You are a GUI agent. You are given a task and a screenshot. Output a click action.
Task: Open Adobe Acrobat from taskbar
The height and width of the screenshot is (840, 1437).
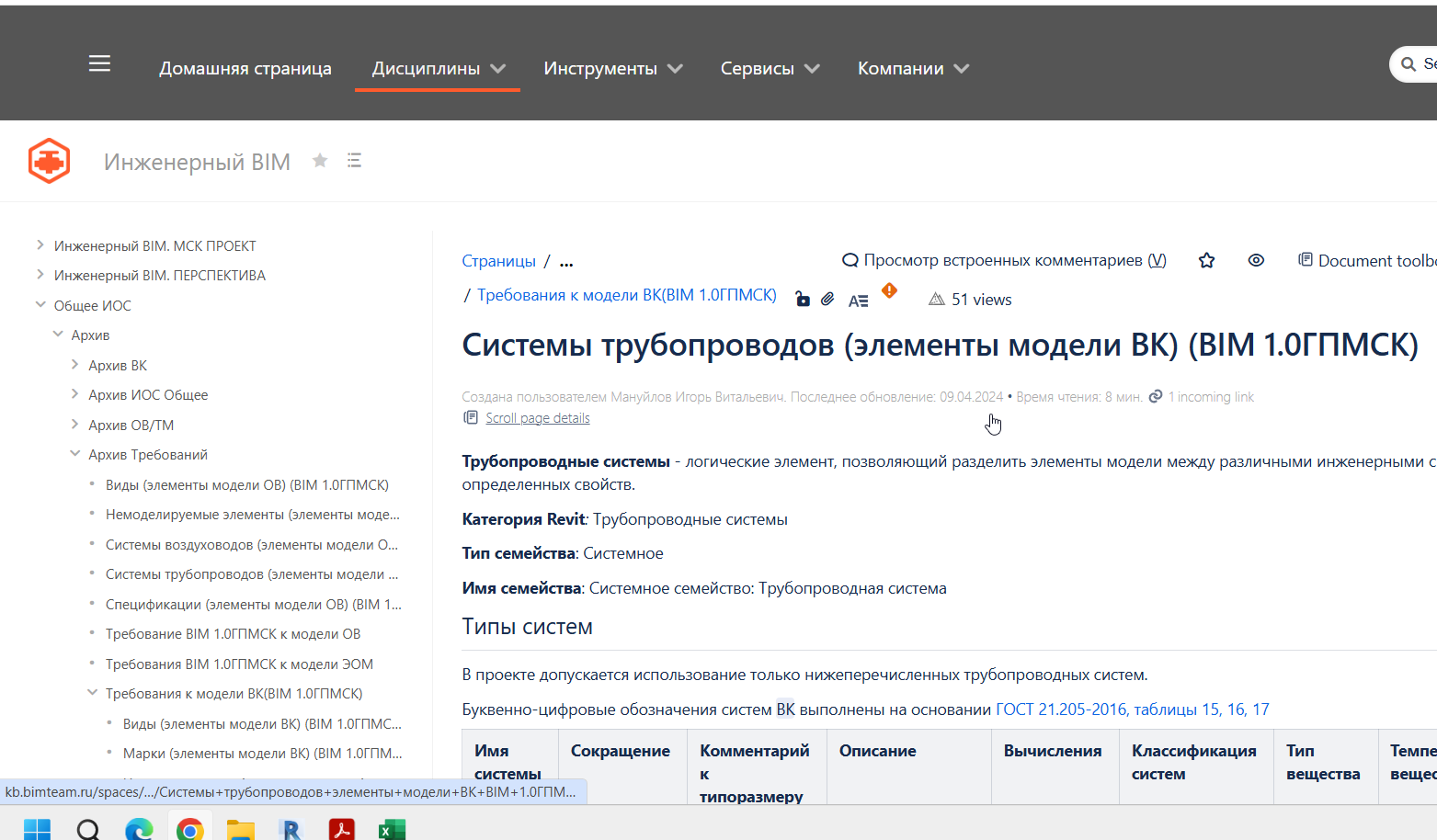tap(342, 829)
